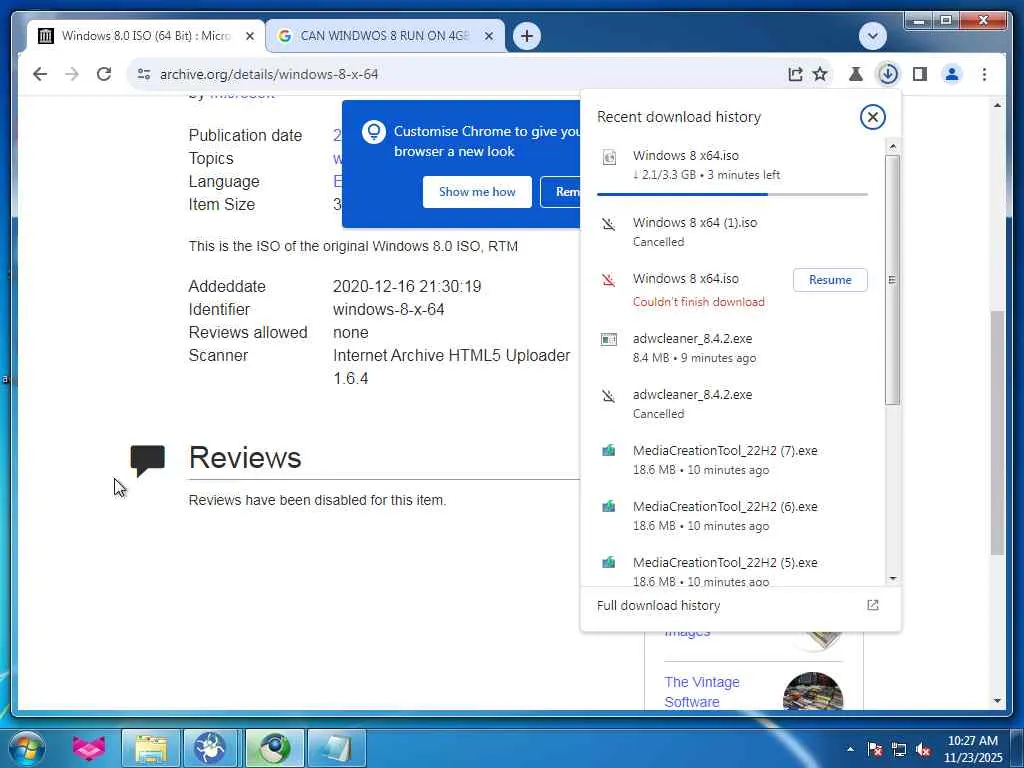Click the lightbulb icon in Customise Chrome popup
This screenshot has width=1024, height=768.
374,131
